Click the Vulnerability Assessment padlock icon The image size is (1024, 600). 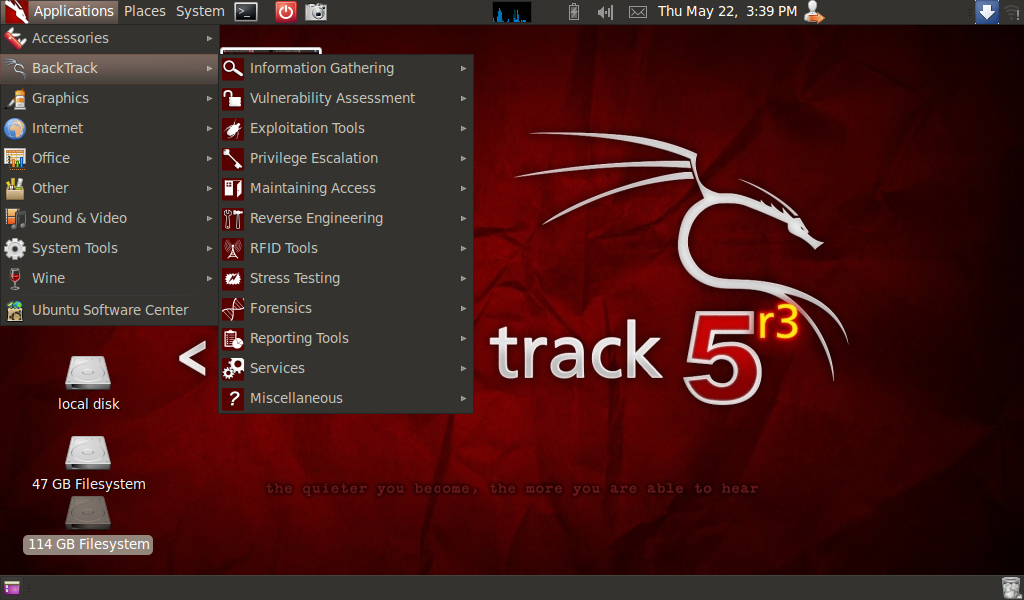pyautogui.click(x=233, y=98)
